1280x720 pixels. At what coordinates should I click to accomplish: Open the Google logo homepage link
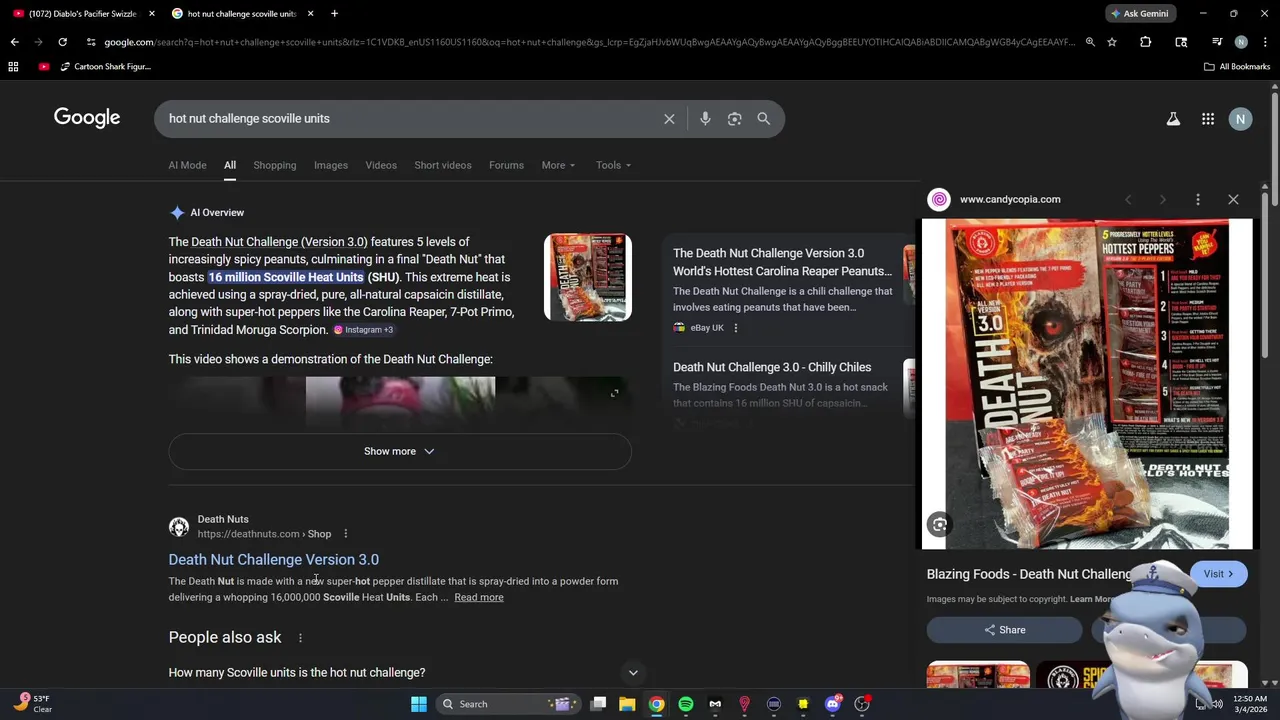[87, 118]
